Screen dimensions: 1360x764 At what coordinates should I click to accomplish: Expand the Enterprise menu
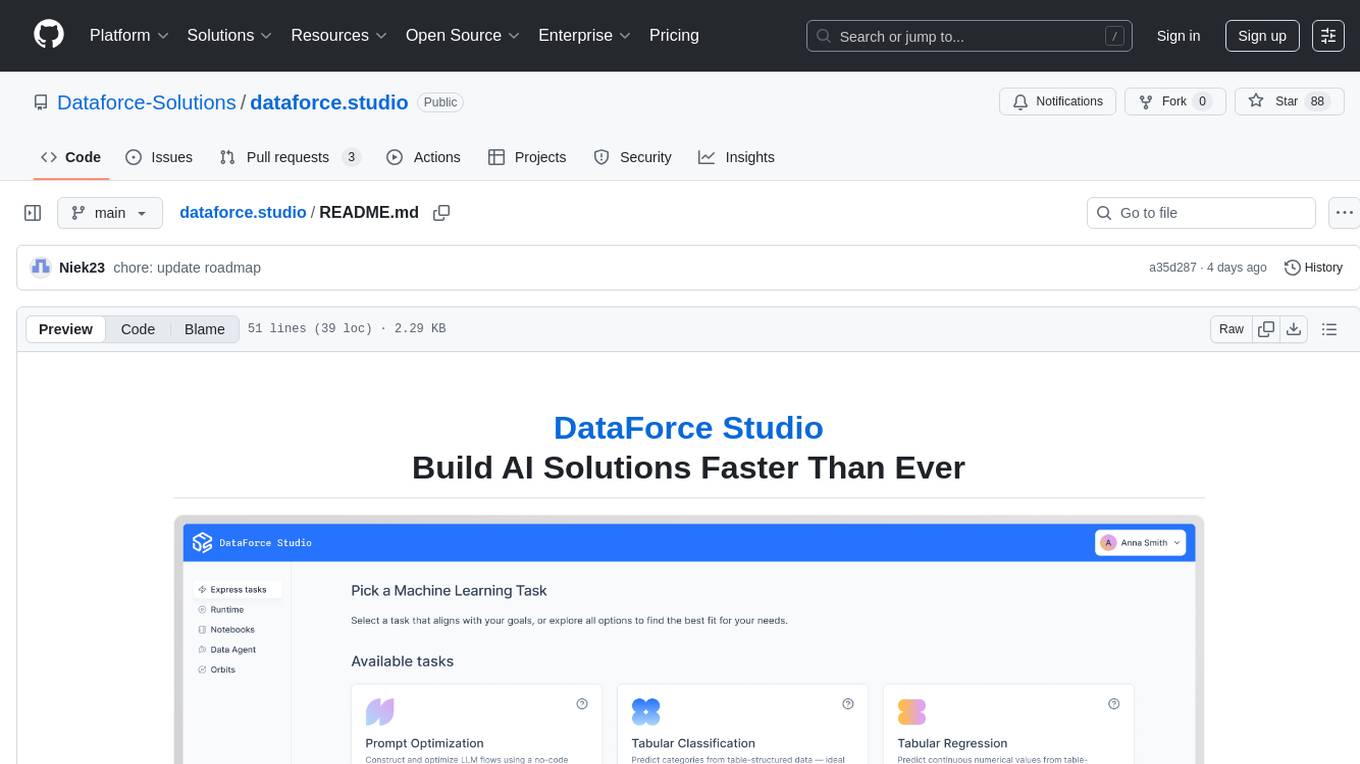[584, 35]
